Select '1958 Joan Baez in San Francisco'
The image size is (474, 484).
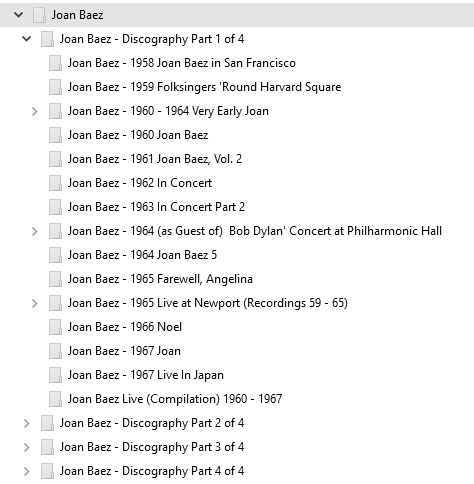[x=182, y=63]
